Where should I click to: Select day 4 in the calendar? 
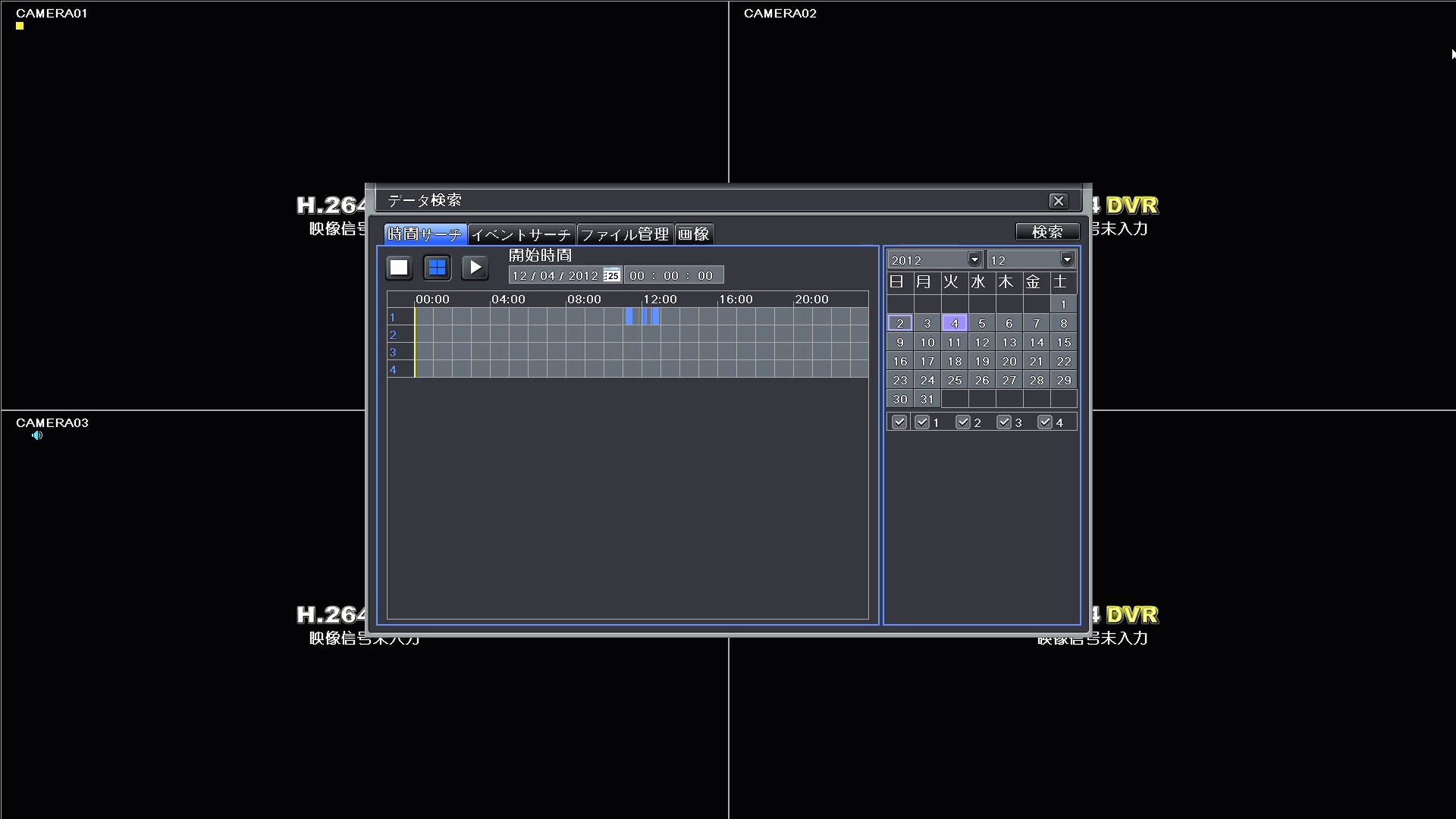tap(955, 324)
